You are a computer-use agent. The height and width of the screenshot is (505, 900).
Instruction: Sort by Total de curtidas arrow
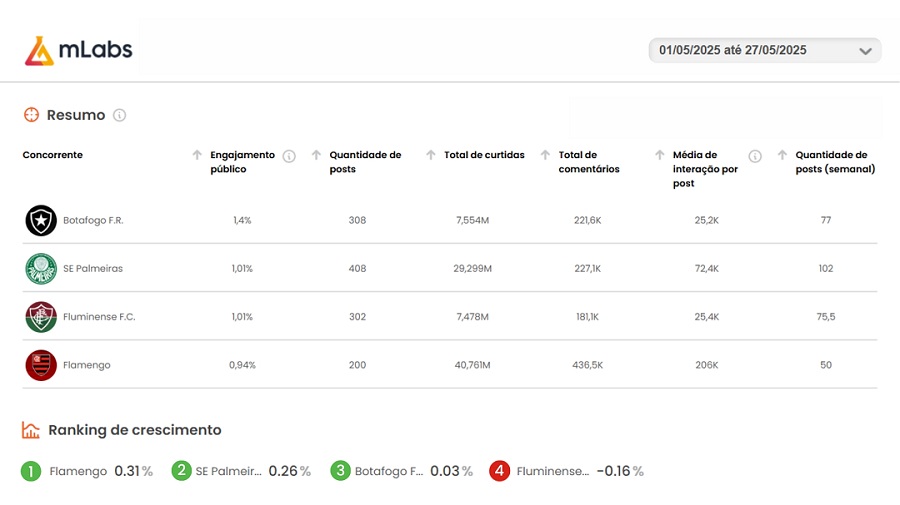tap(431, 155)
